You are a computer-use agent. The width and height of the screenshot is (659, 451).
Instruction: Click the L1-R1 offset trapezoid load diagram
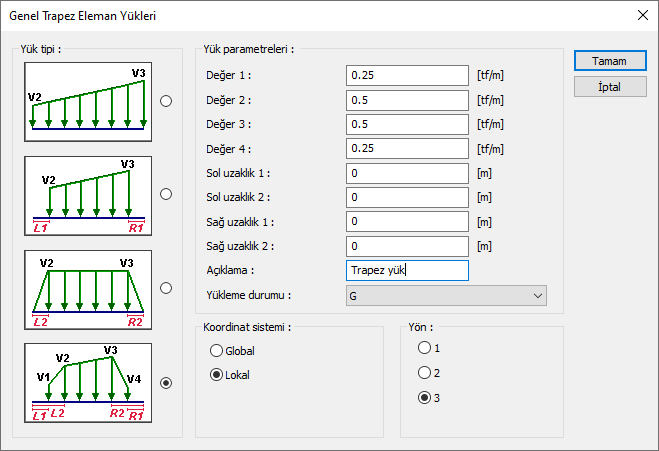pyautogui.click(x=87, y=194)
